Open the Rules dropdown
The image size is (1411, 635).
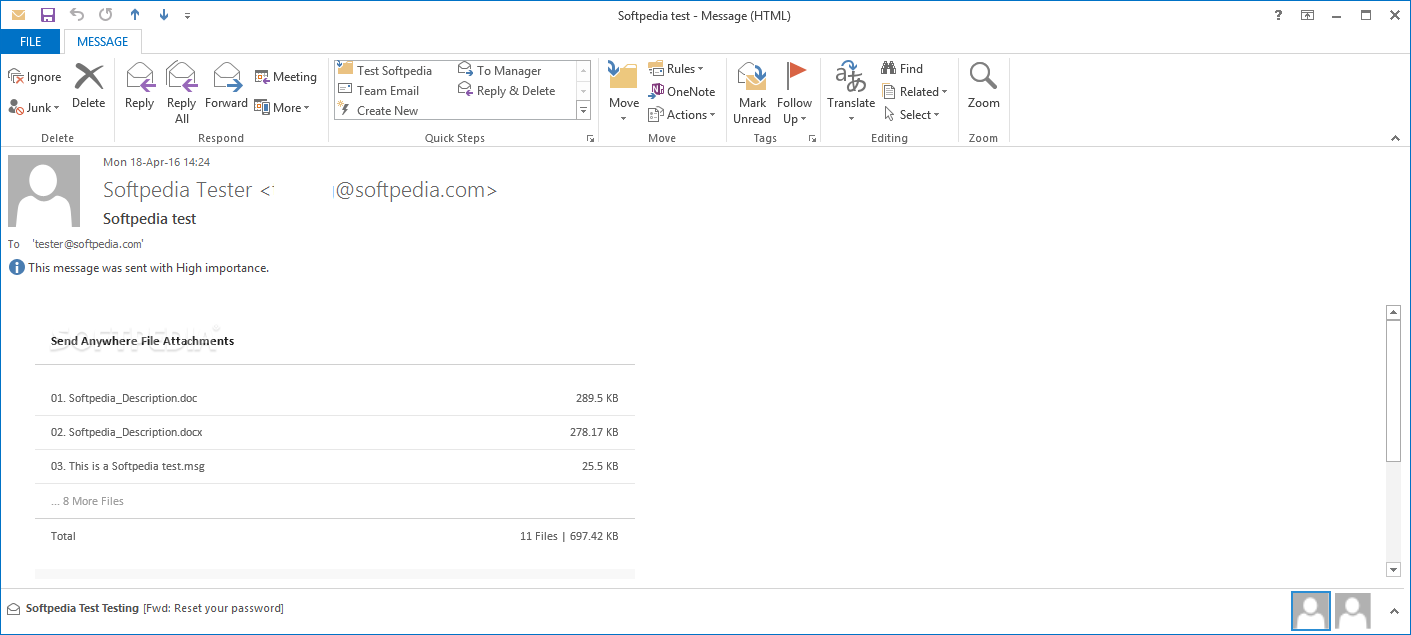coord(676,68)
